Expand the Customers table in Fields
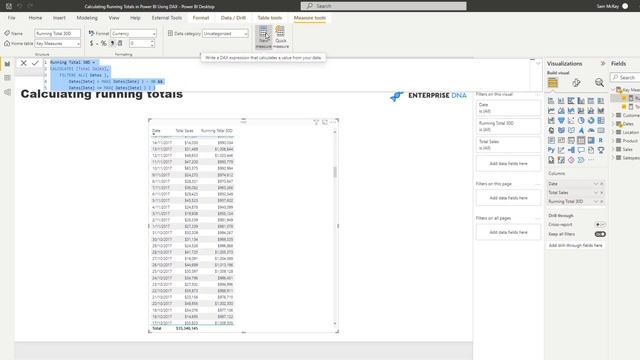This screenshot has width=640, height=360. (613, 116)
